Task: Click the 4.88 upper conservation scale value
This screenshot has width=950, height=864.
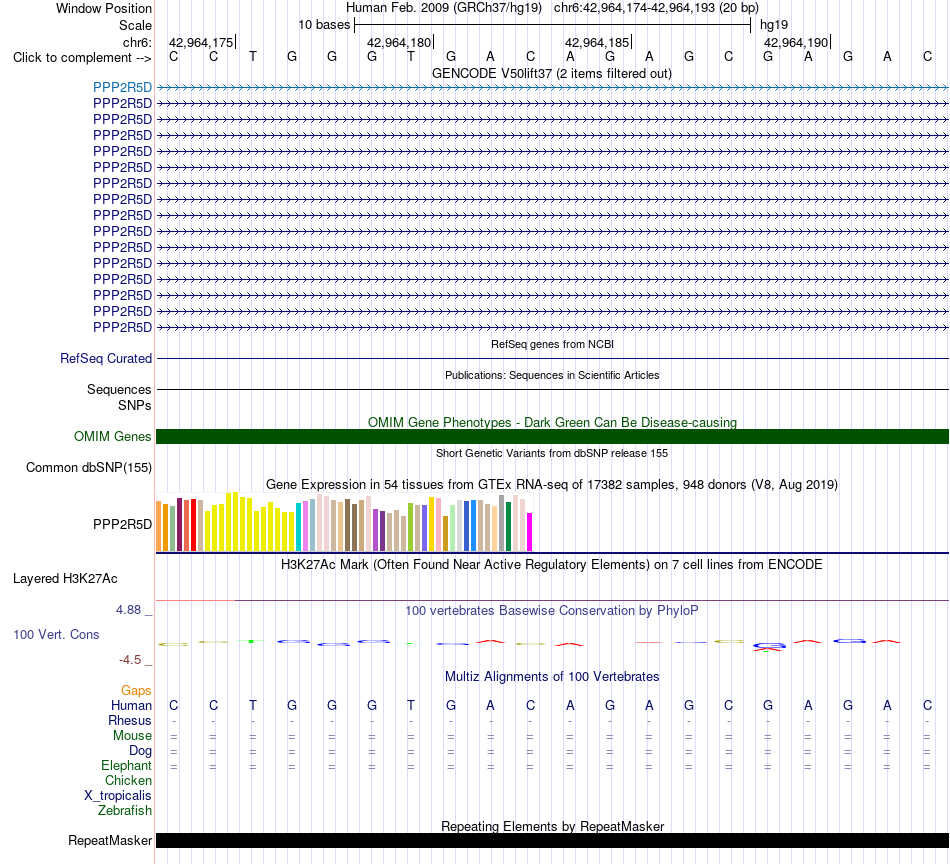Action: pos(128,610)
